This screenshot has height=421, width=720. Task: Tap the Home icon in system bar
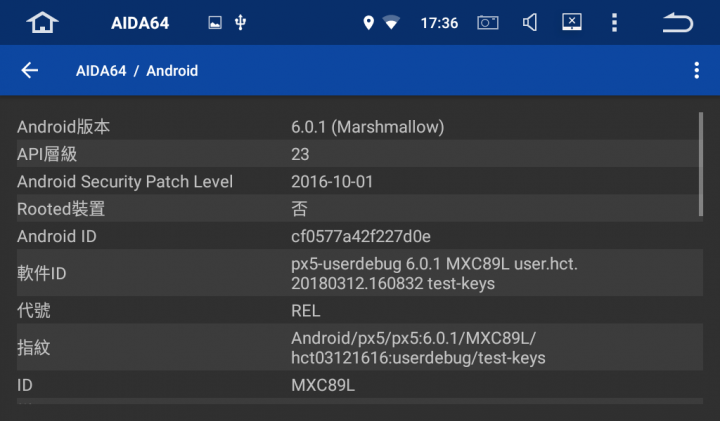42,22
